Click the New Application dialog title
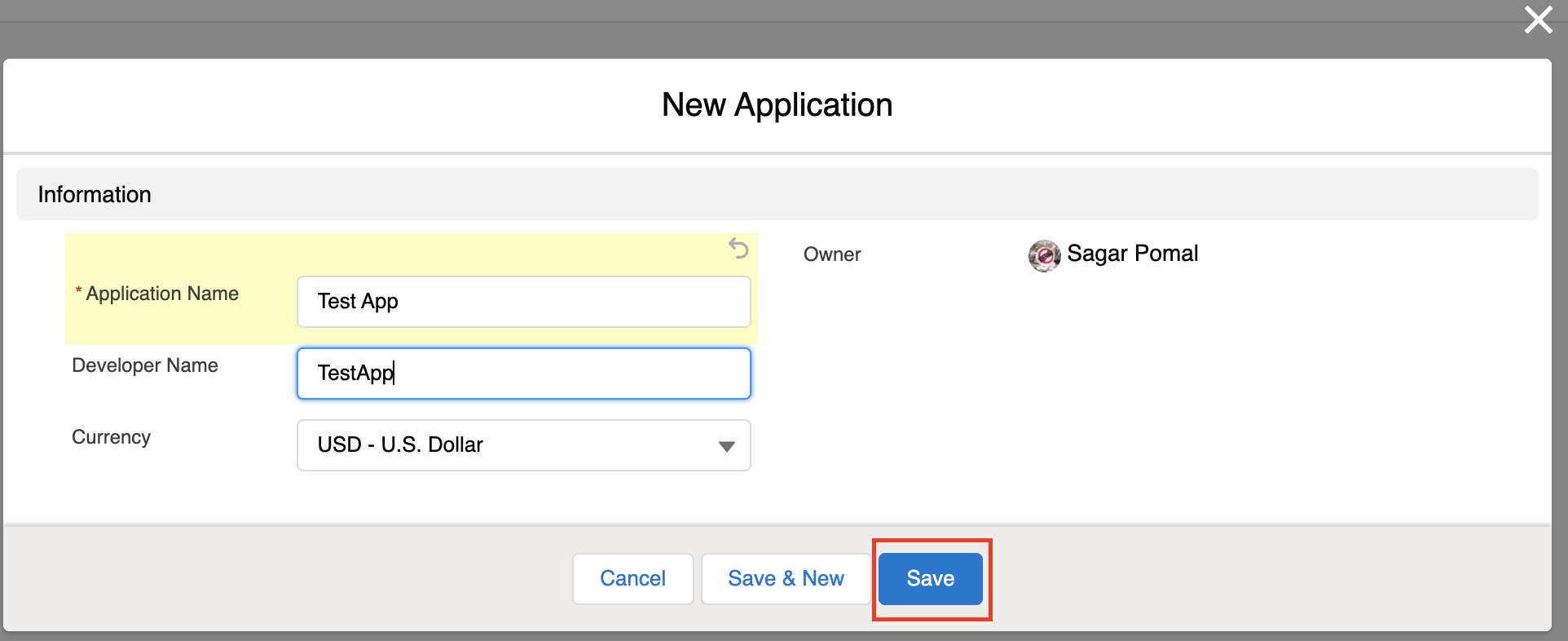Viewport: 1568px width, 641px height. click(x=777, y=105)
